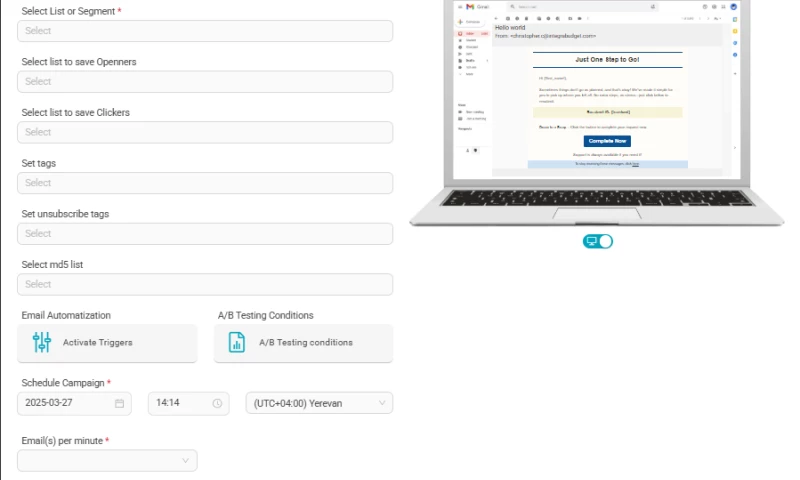This screenshot has width=800, height=480.
Task: Open the Select list to save Openners field
Action: click(x=205, y=82)
